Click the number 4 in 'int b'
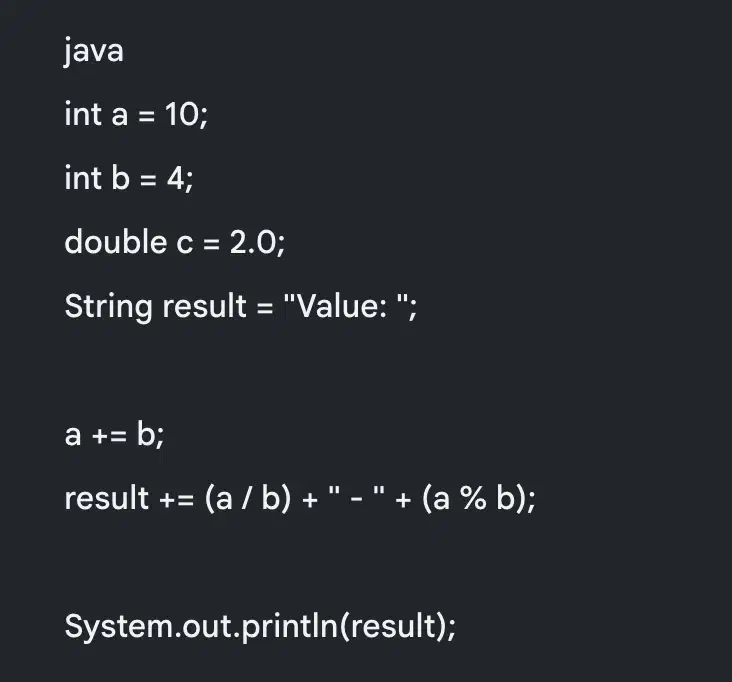 176,179
